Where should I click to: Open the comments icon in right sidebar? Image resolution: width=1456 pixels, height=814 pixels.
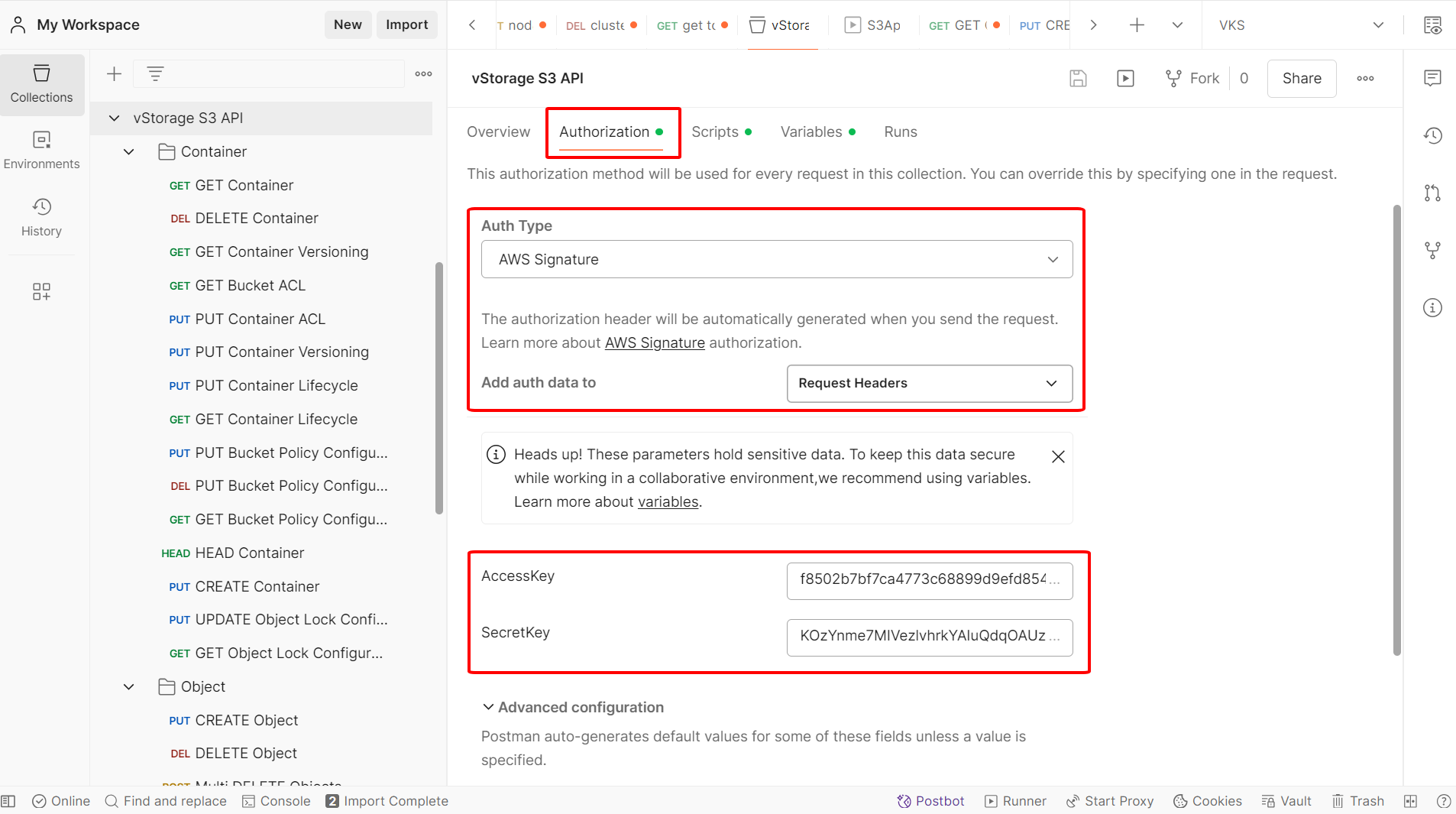pos(1432,78)
